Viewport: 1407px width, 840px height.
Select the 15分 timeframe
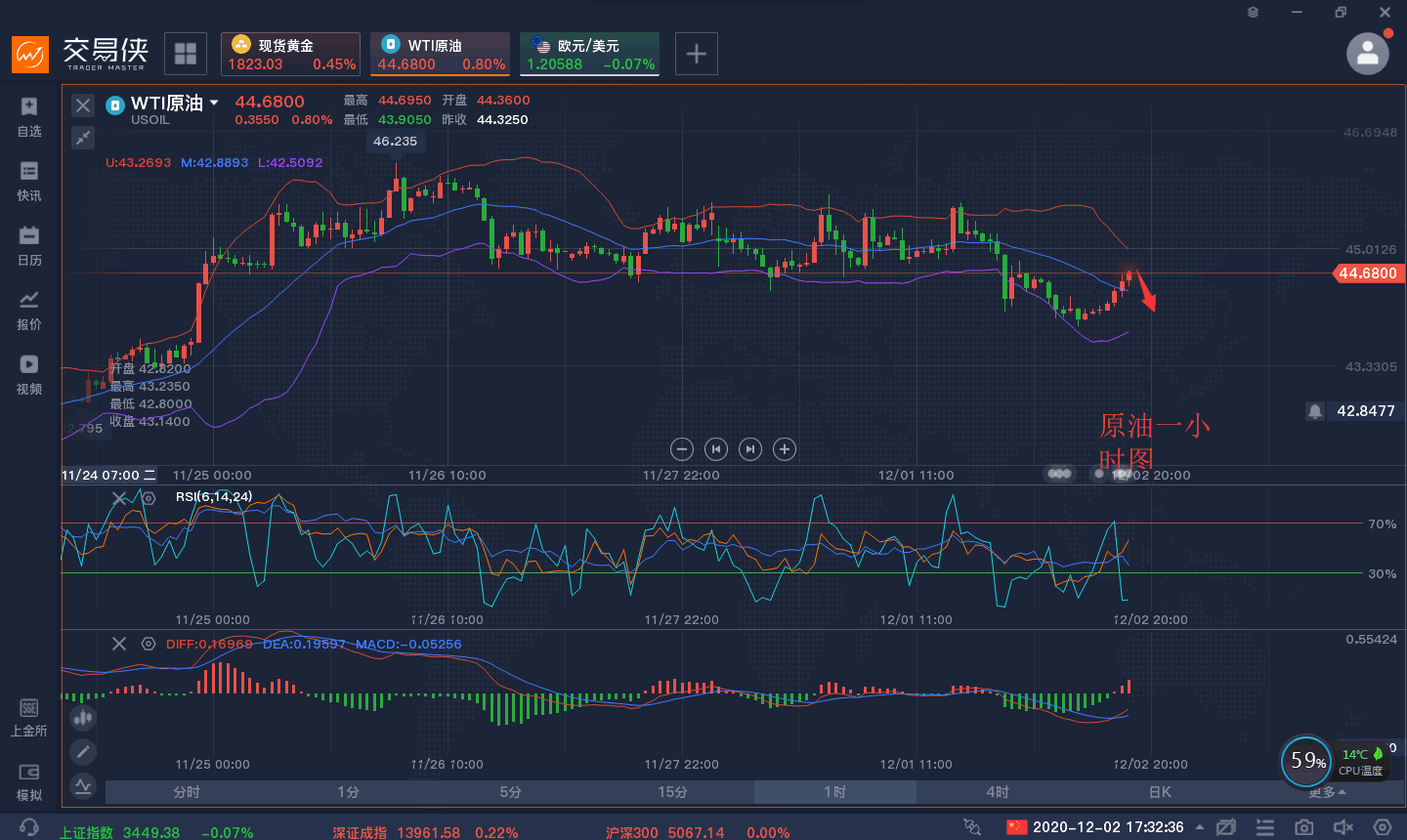point(672,792)
